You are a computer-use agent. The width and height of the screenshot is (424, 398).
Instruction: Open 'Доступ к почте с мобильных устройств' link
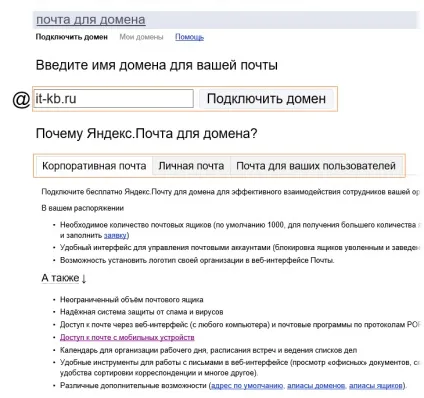click(127, 337)
